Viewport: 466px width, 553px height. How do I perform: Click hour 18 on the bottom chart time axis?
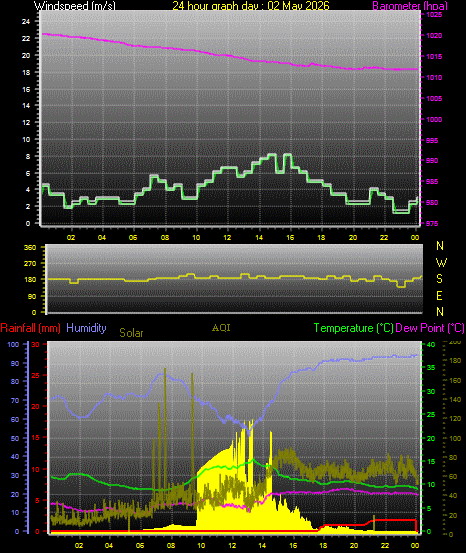tap(323, 546)
